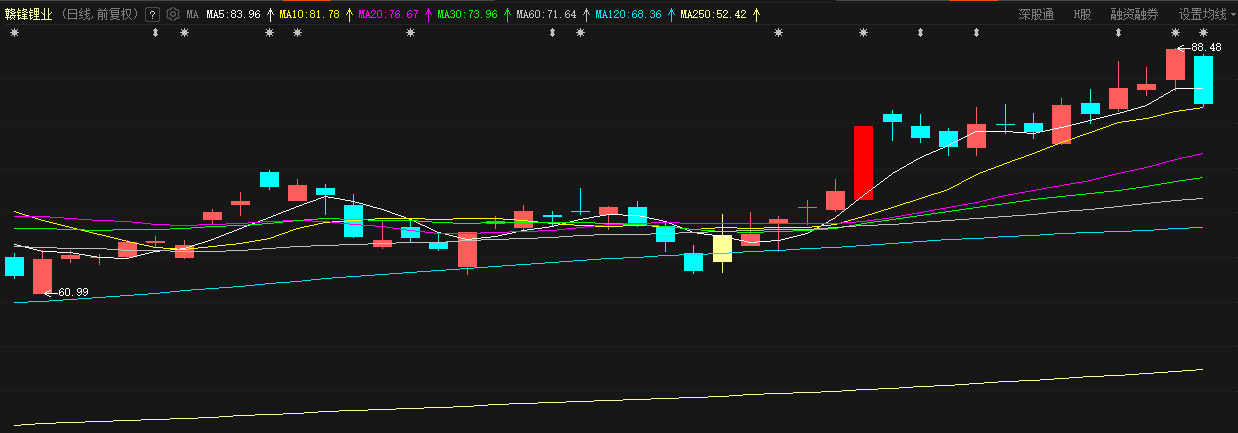Click the MA5:83.96 value

pyautogui.click(x=233, y=15)
